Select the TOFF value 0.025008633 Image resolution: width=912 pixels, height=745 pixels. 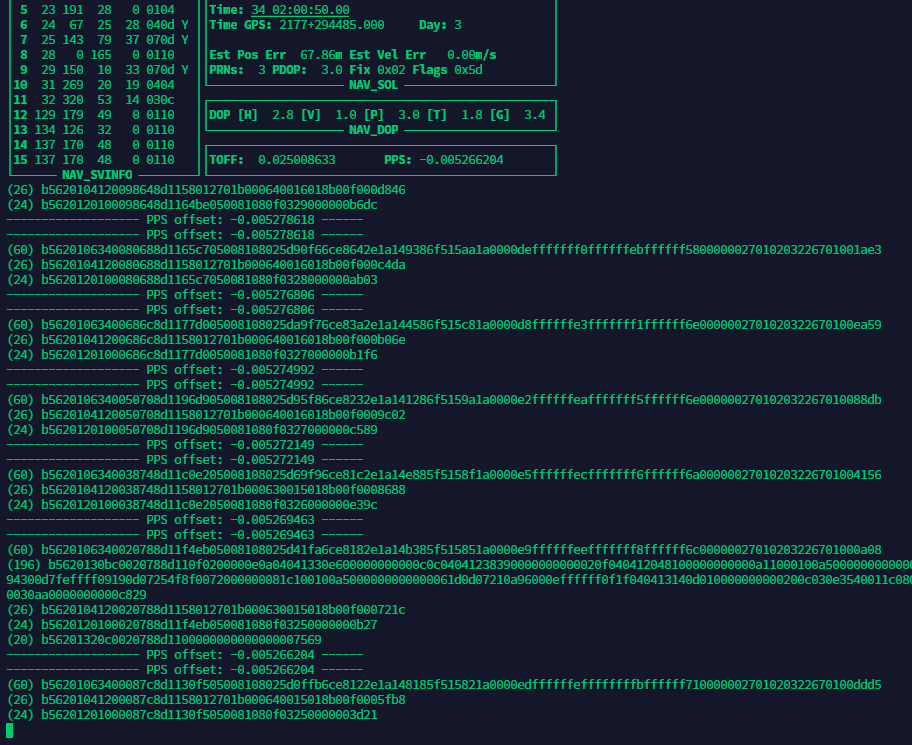(x=297, y=160)
